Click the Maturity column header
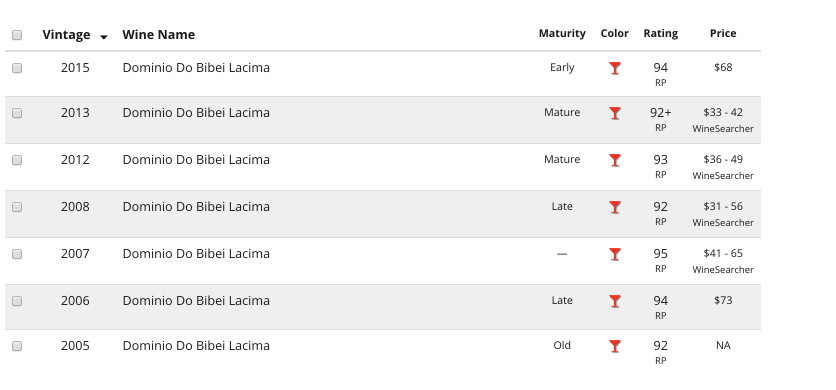Screen dimensions: 836x390 pyautogui.click(x=562, y=34)
